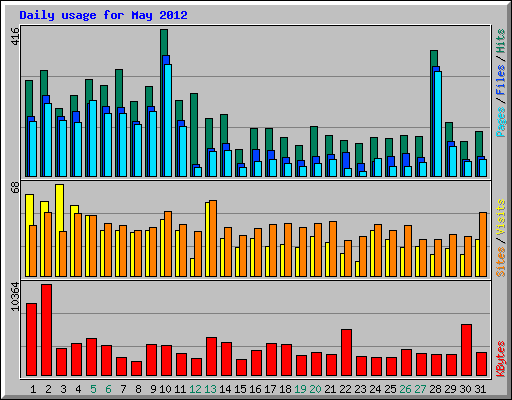Select the orange sites bar for day 13

point(213,238)
